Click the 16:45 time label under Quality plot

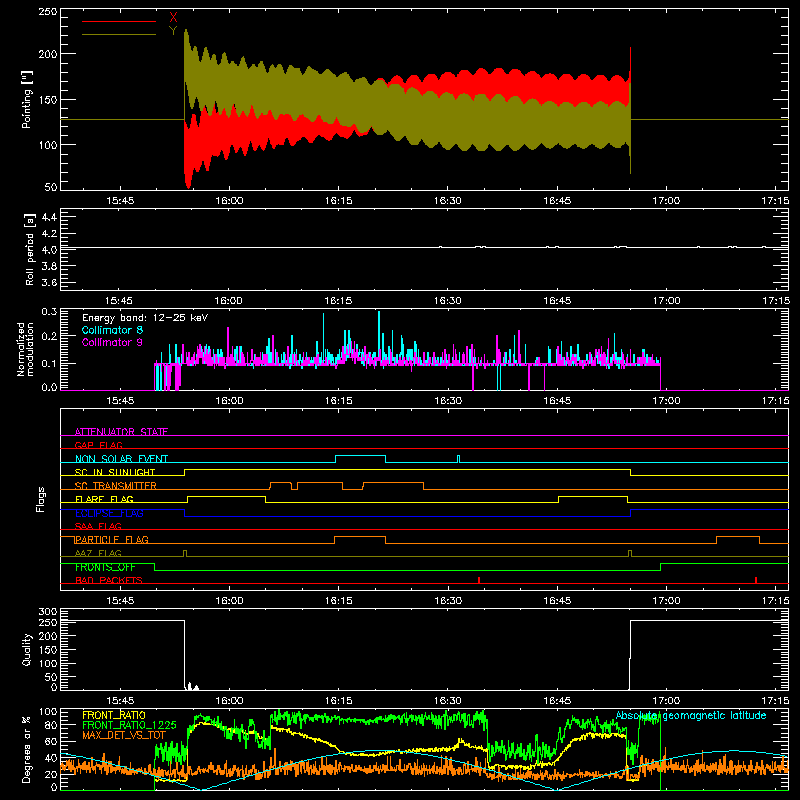coord(557,701)
